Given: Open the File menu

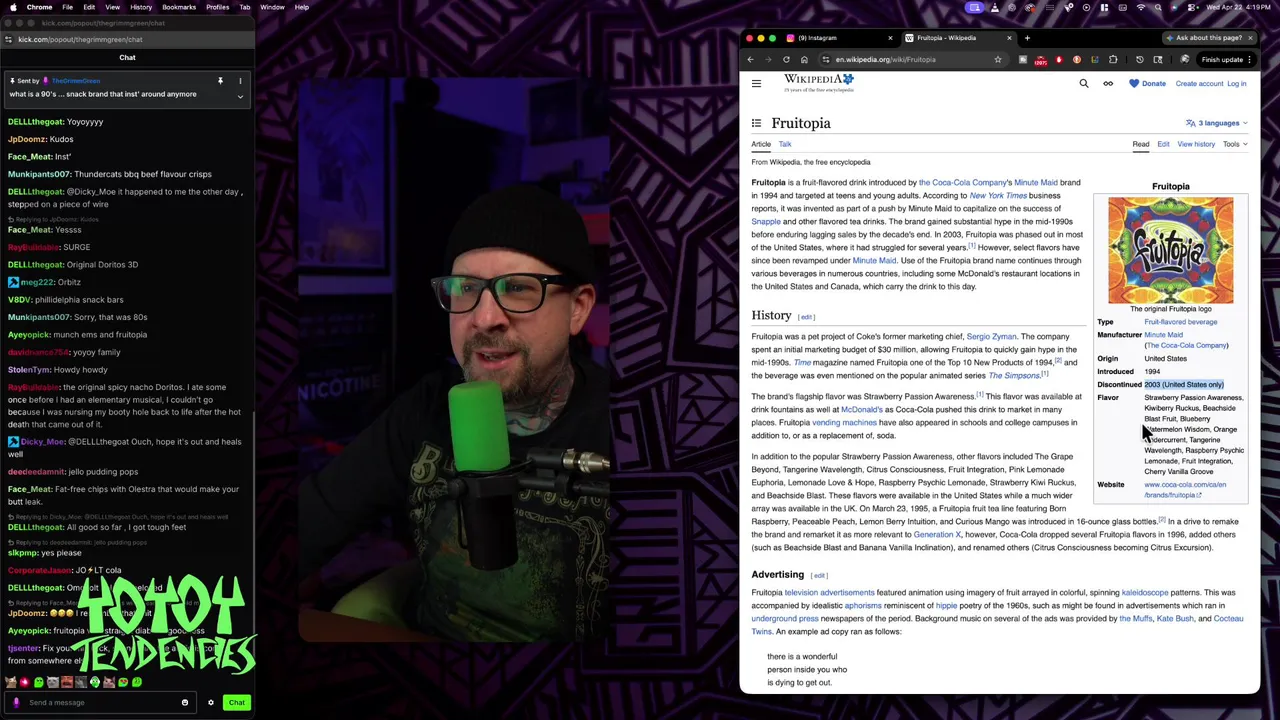Looking at the screenshot, I should (x=66, y=7).
